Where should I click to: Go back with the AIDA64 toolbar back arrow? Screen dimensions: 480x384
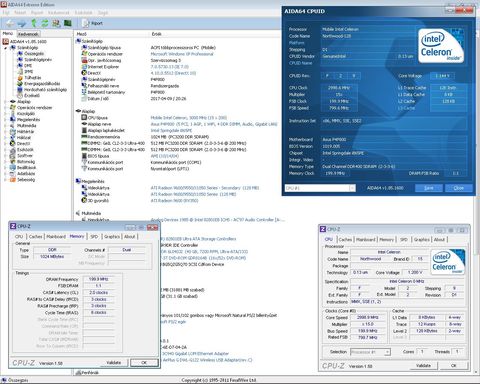point(10,23)
